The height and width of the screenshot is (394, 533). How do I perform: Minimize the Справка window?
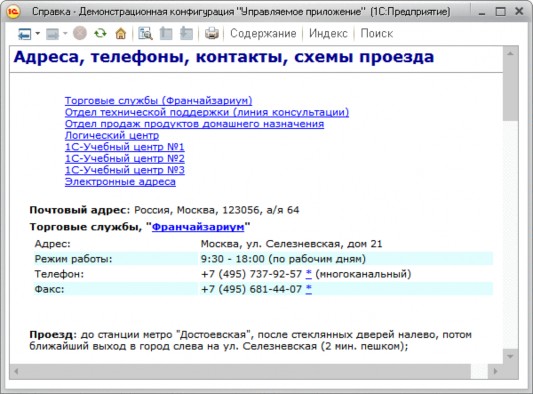[482, 12]
